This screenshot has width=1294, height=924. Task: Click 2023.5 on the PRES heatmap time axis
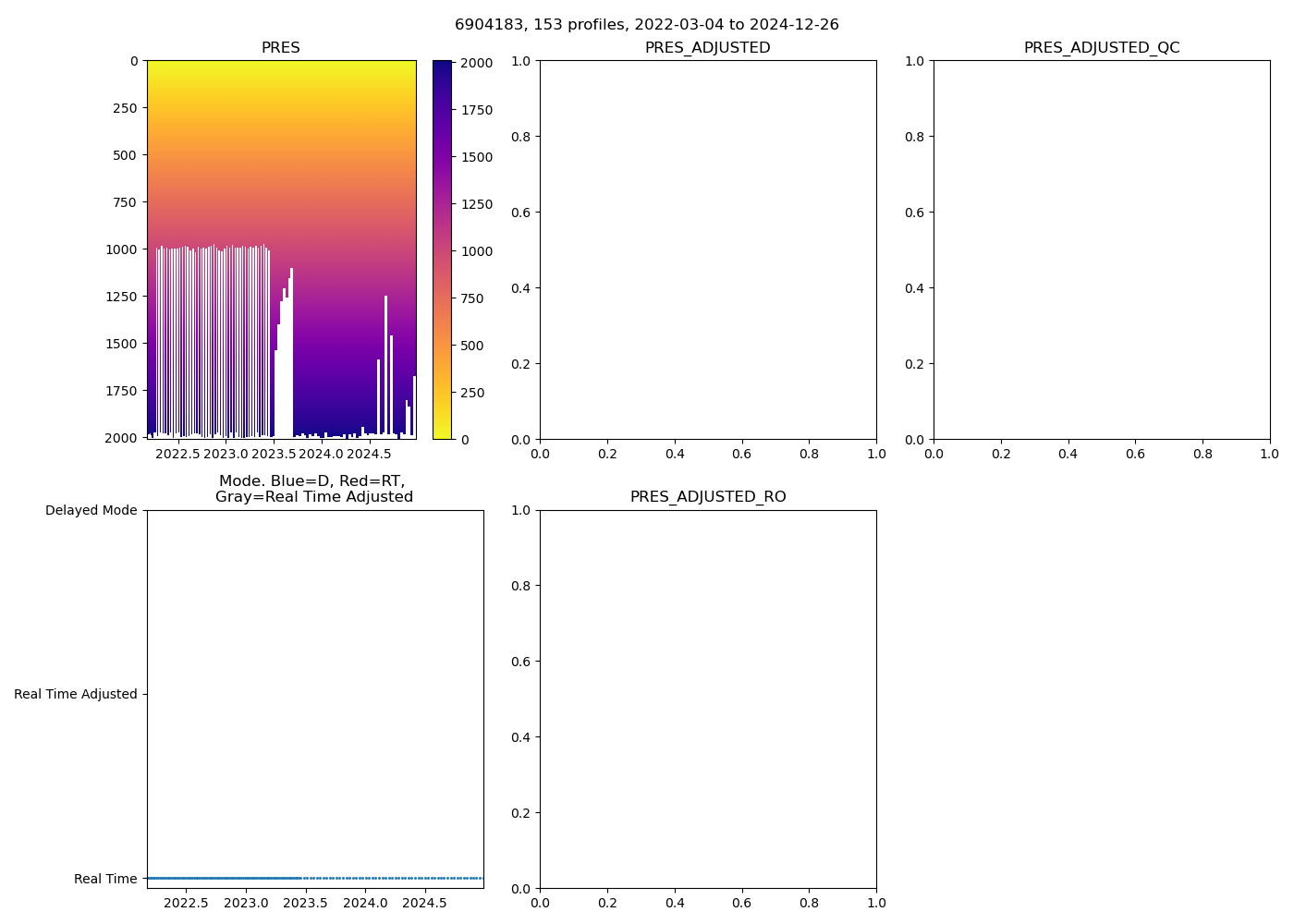pyautogui.click(x=273, y=455)
